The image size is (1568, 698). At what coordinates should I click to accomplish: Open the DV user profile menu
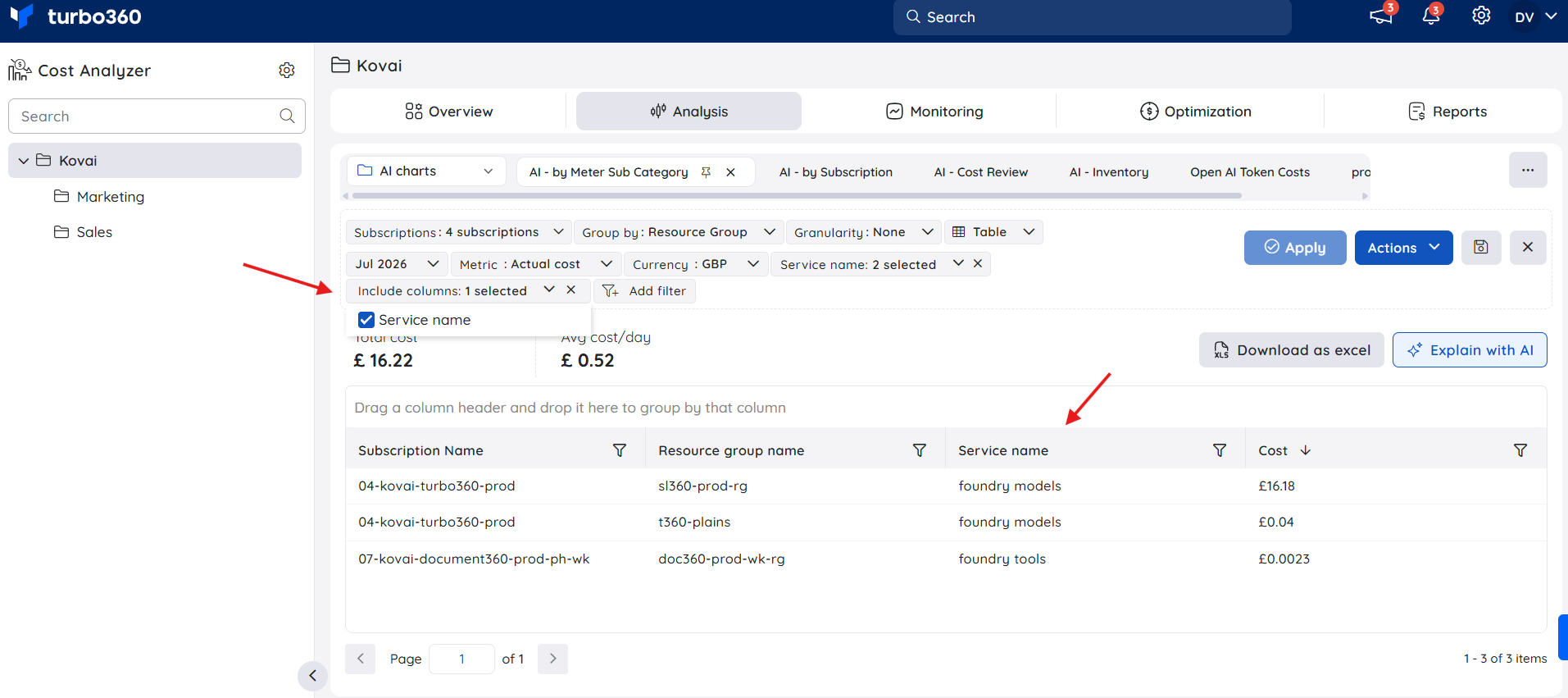[1535, 16]
